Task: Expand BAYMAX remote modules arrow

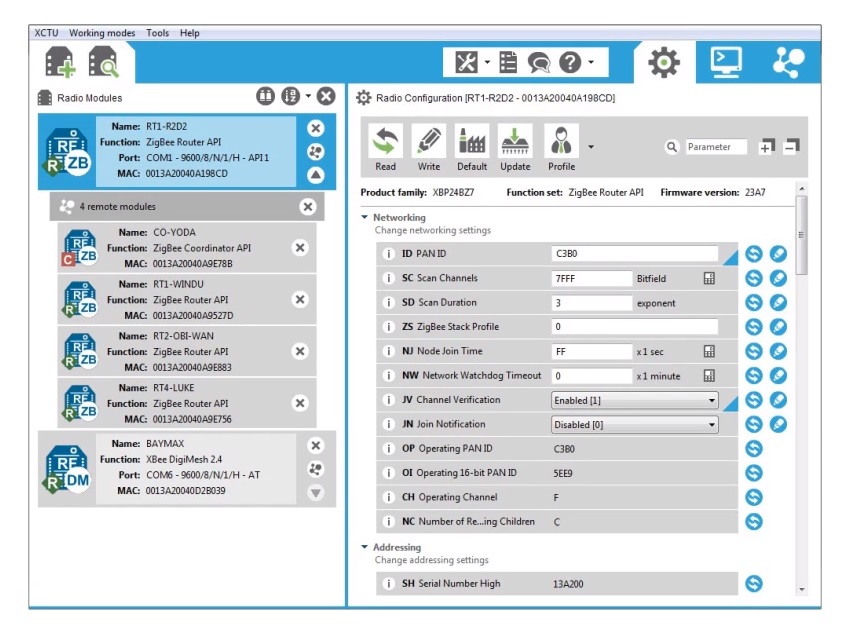Action: click(x=315, y=493)
